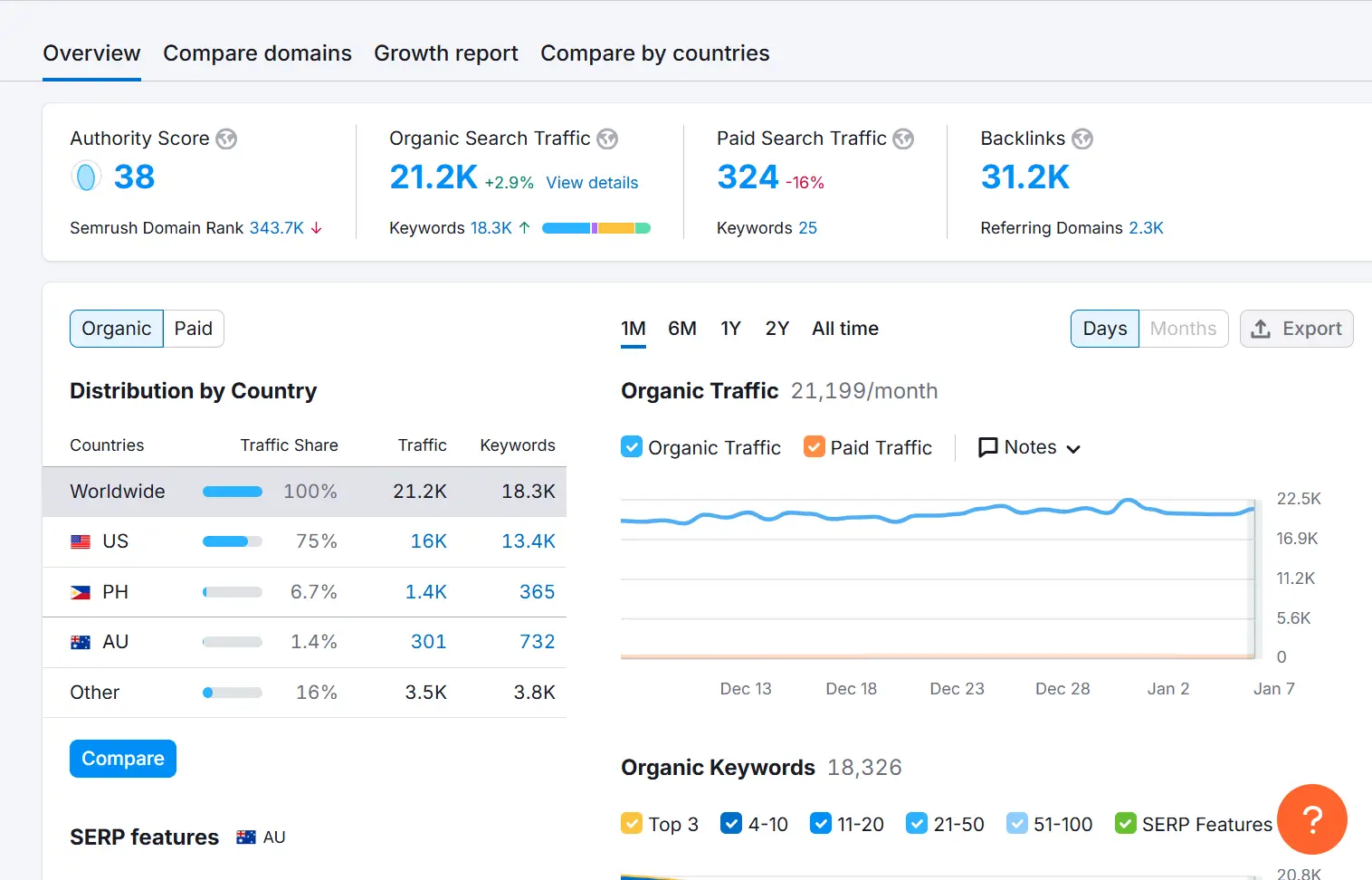Click the PH traffic share bar
This screenshot has height=880, width=1372.
233,592
